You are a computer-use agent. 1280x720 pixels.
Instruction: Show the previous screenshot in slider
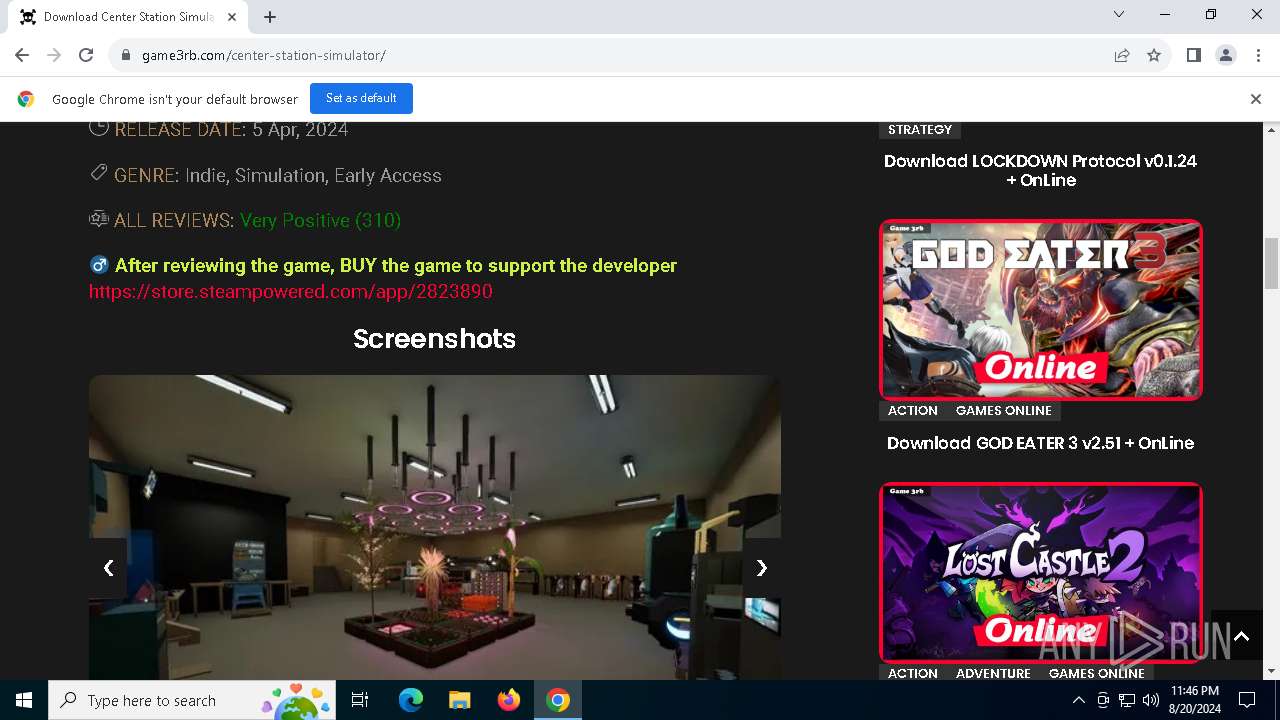[x=108, y=568]
